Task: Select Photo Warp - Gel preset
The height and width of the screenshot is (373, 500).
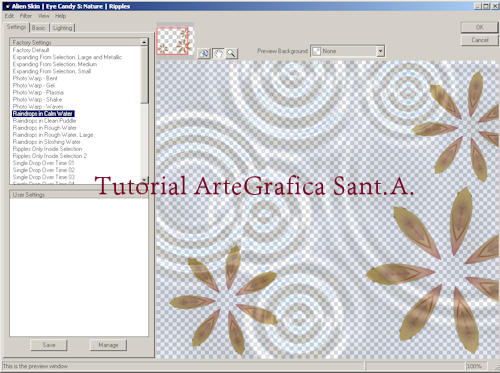Action: tap(34, 85)
